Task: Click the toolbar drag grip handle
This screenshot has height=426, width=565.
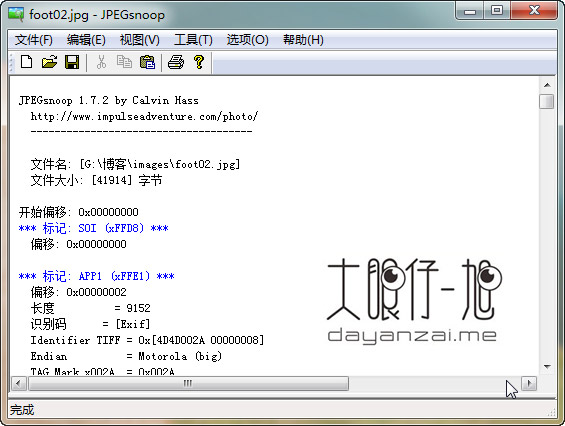Action: coord(12,62)
